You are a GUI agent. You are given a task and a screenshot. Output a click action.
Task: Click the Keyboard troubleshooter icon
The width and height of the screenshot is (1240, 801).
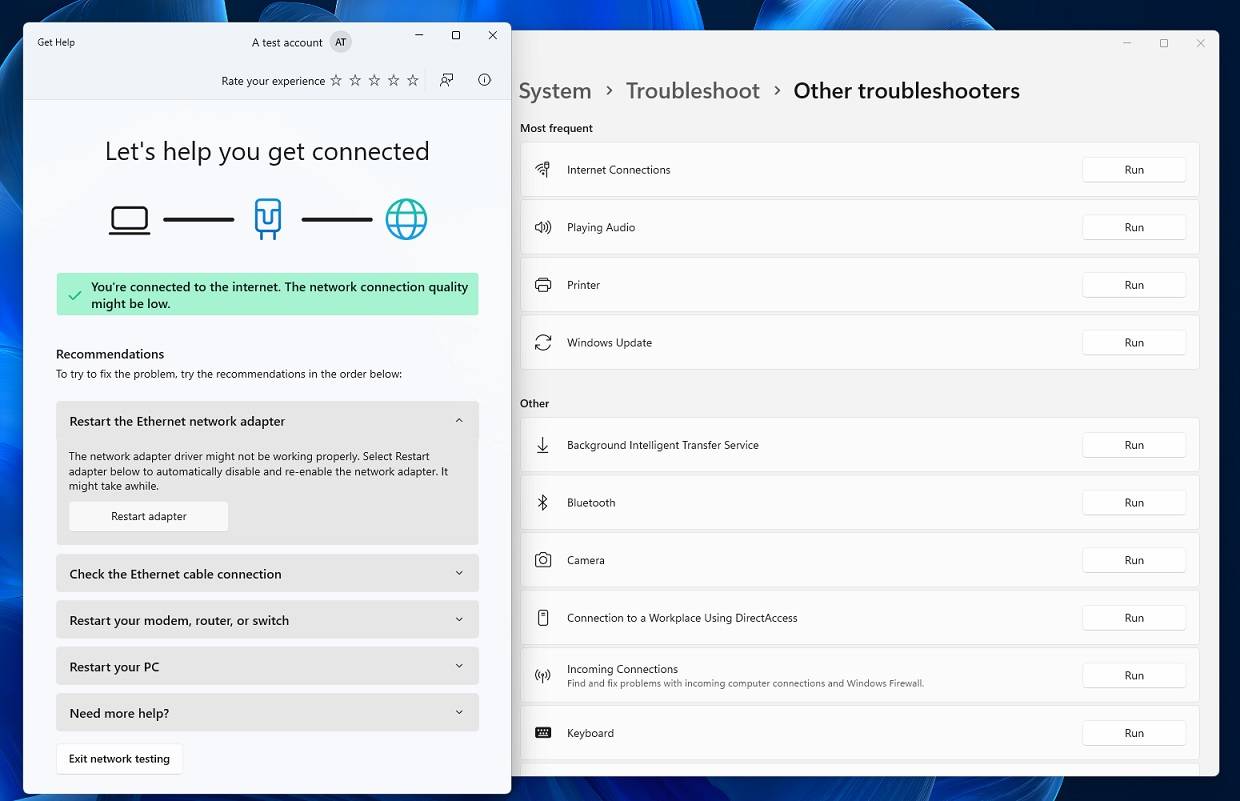542,733
